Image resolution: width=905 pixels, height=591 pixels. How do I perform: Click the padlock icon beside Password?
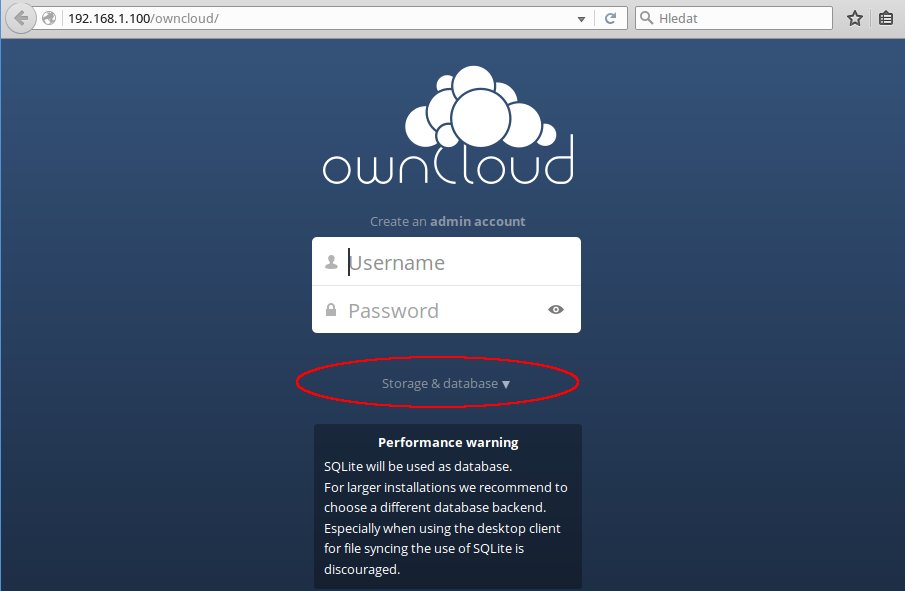pos(331,310)
